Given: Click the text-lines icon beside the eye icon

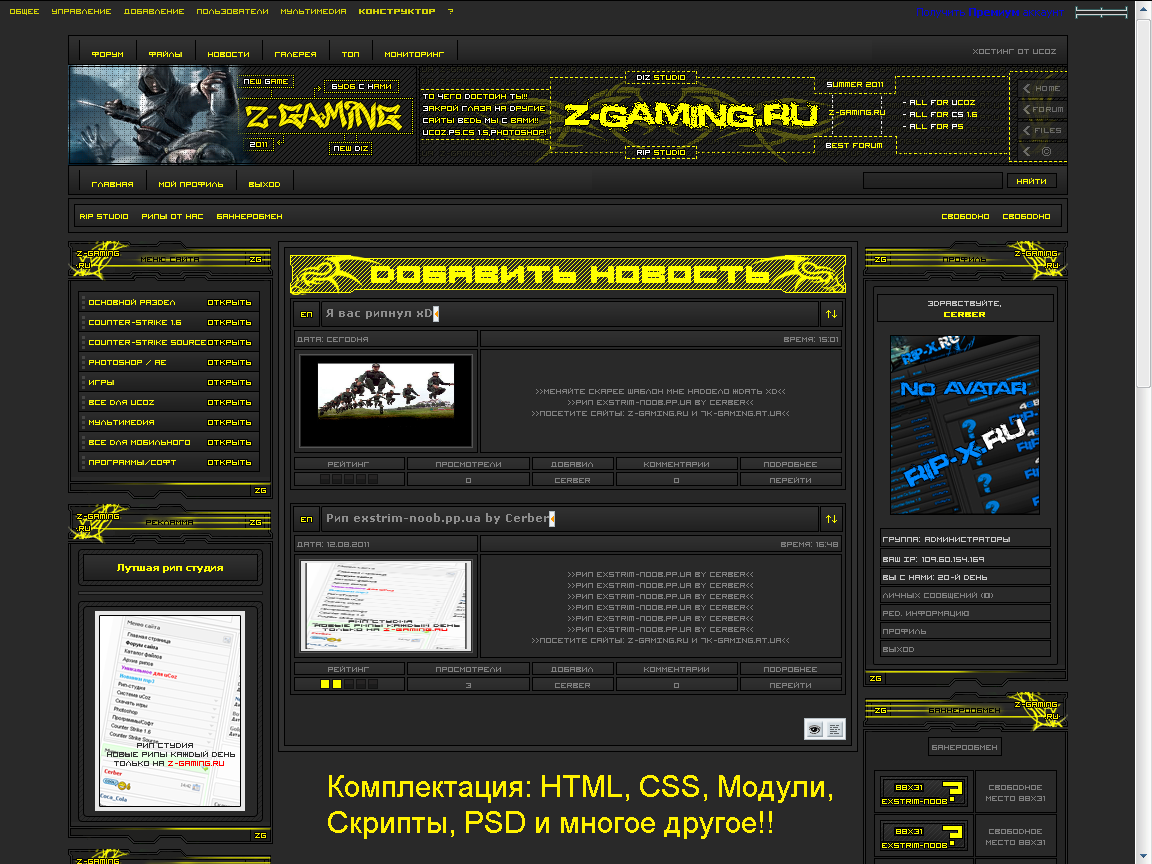Looking at the screenshot, I should click(x=835, y=729).
